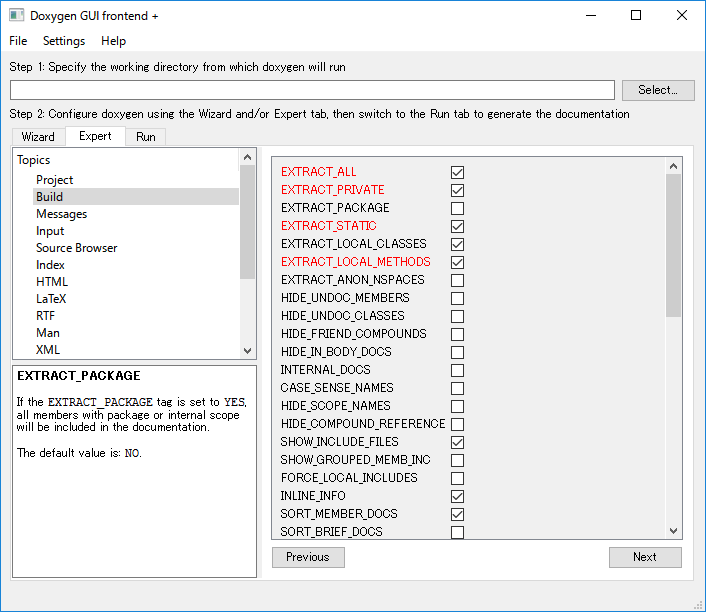
Task: Uncheck the EXTRACT_PRIVATE checkbox
Action: [457, 190]
